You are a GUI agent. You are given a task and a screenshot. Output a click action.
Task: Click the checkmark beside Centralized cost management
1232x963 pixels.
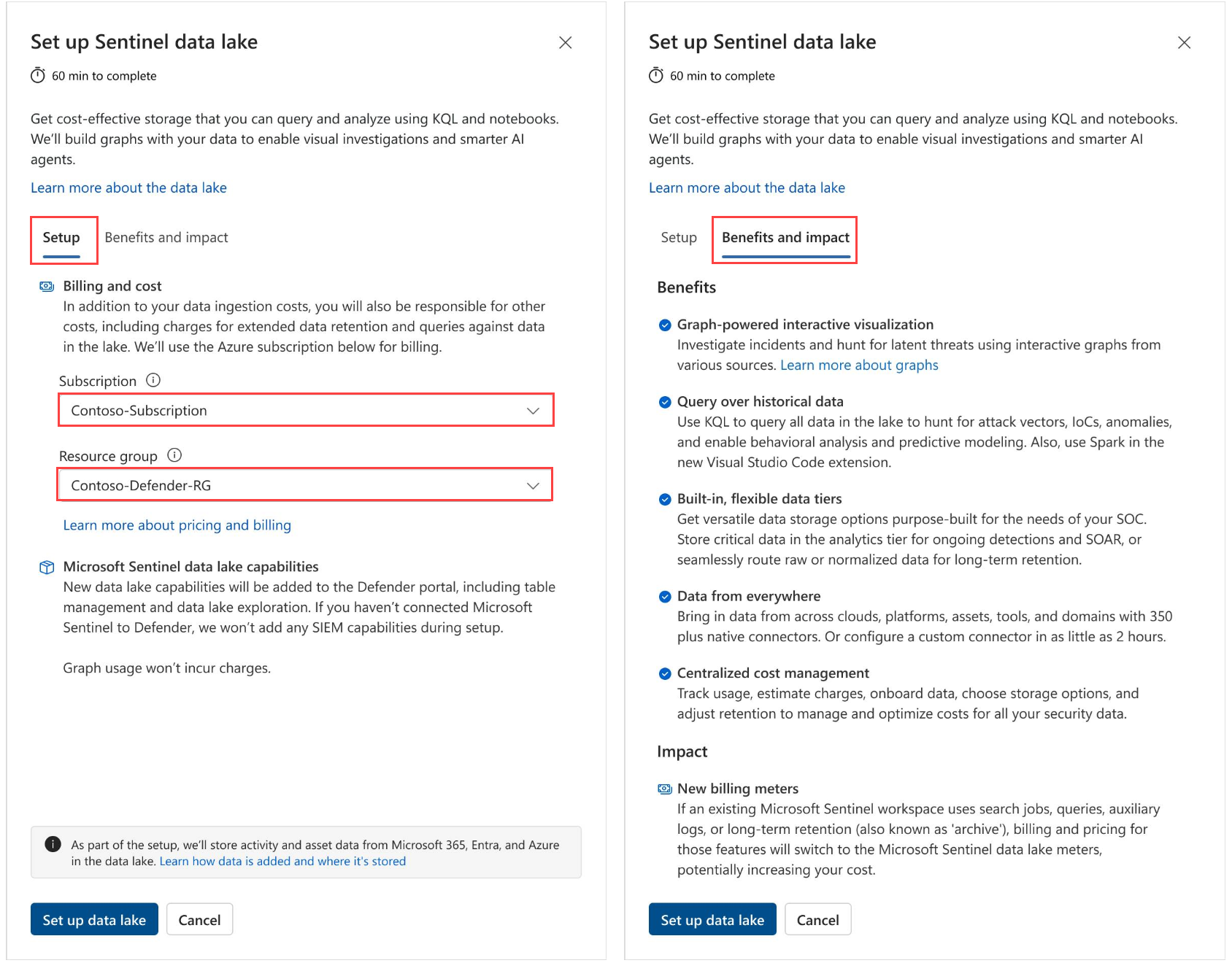tap(665, 673)
